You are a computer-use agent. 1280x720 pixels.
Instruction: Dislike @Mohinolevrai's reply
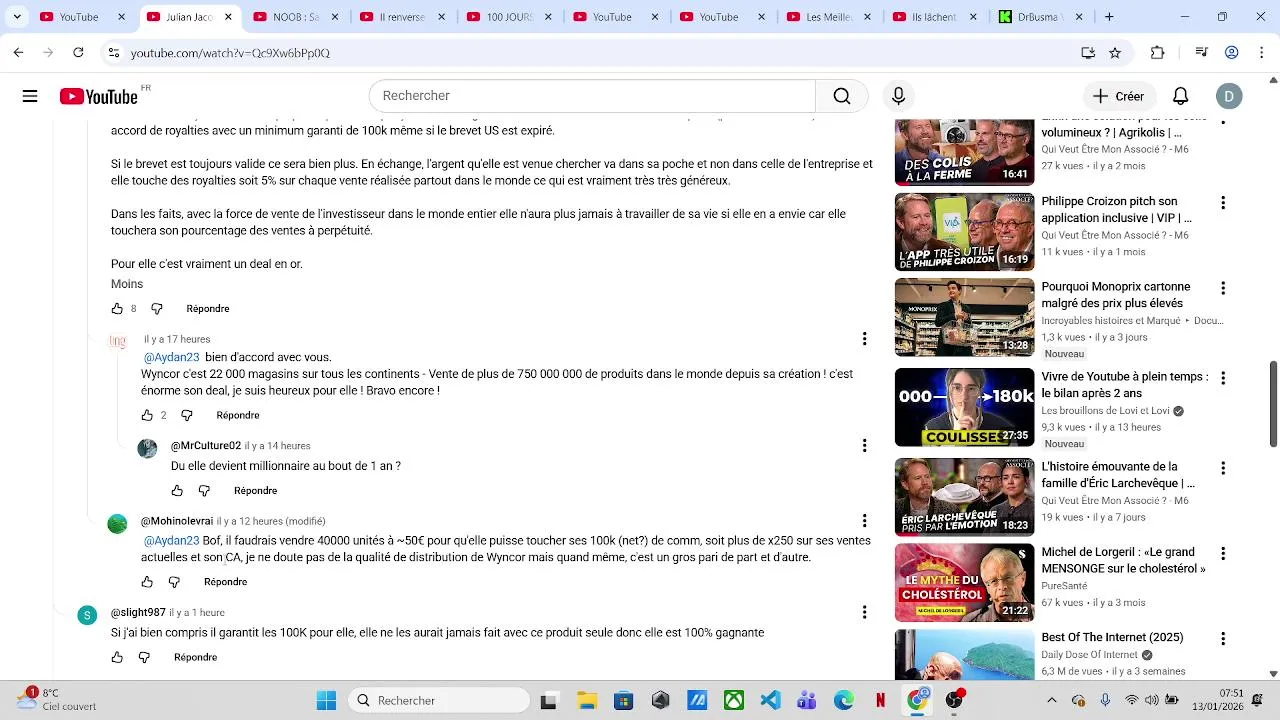[x=174, y=582]
